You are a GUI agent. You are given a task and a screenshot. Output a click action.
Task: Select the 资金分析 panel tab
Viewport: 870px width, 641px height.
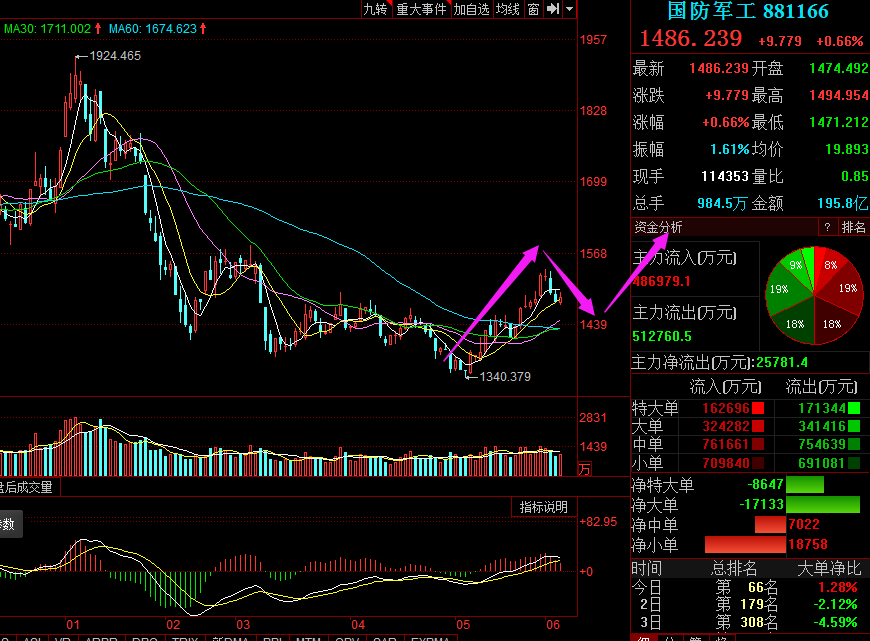tap(659, 228)
